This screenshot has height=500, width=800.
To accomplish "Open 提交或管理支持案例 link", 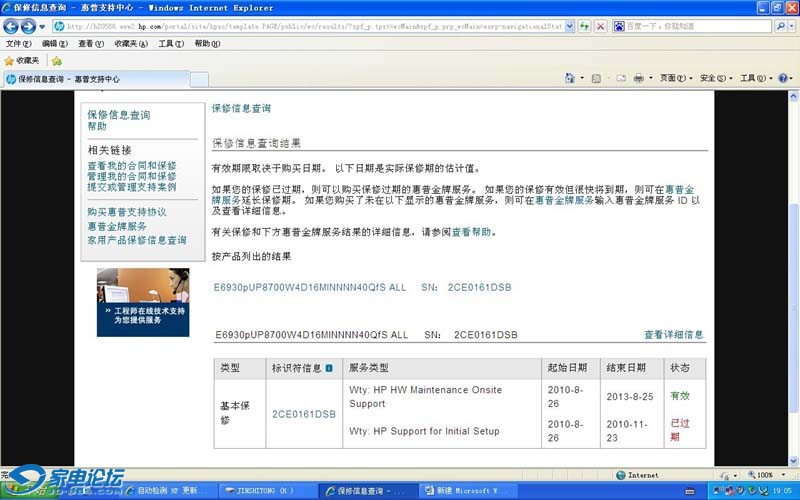I will tap(132, 187).
